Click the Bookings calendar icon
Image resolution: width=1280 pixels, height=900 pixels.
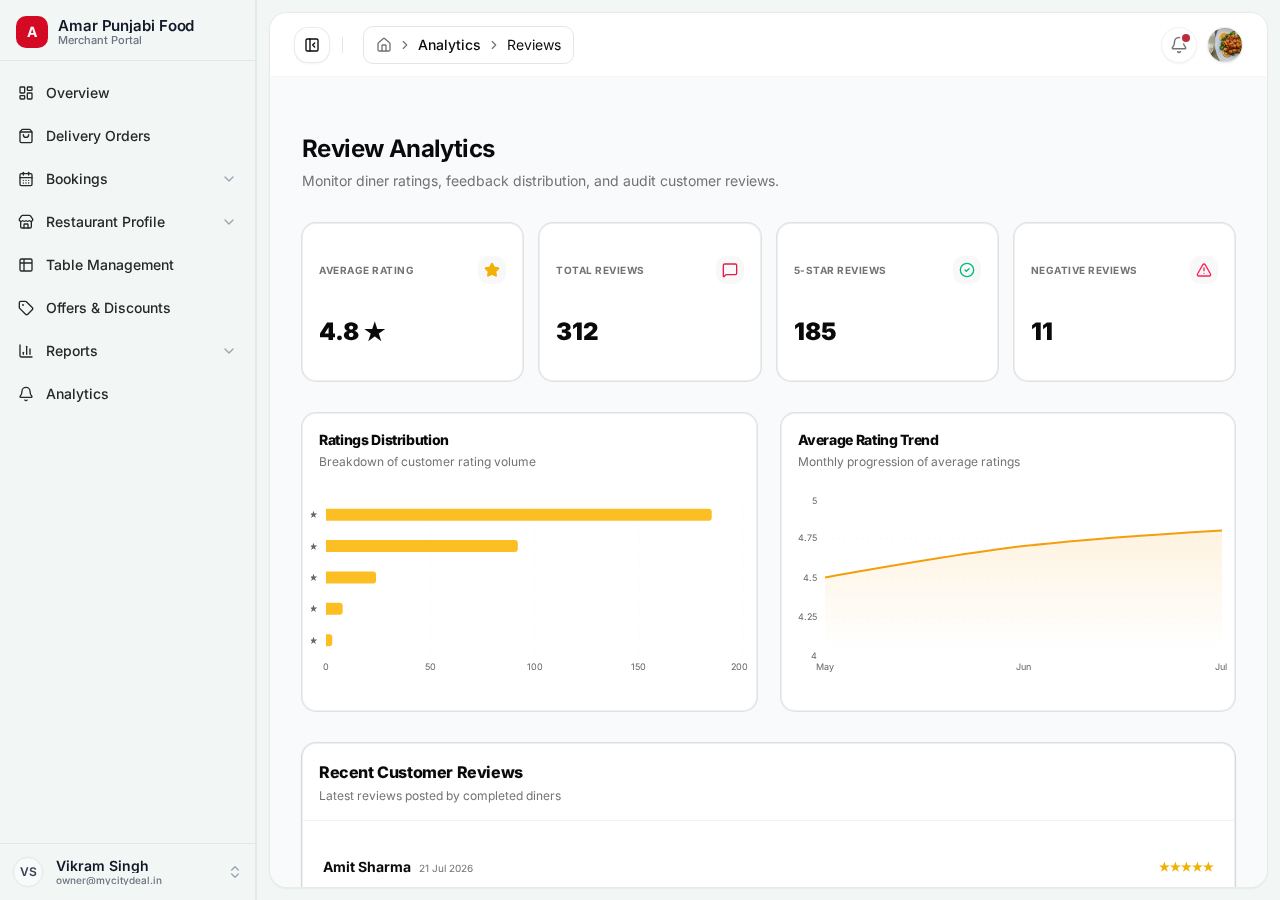click(x=26, y=179)
